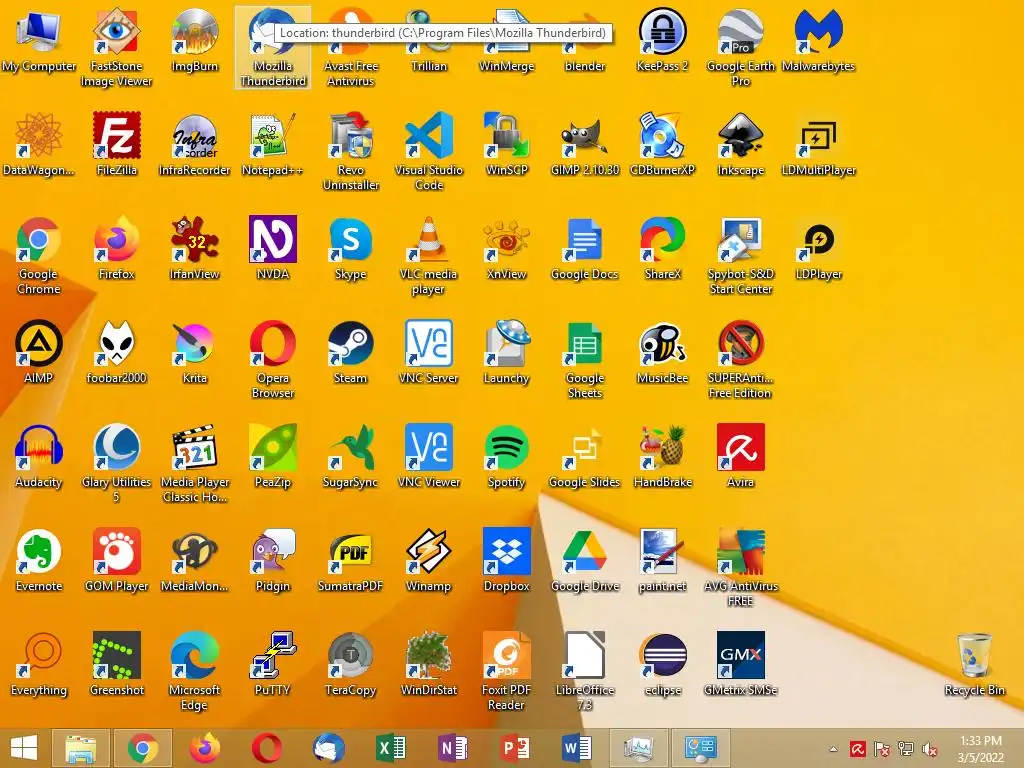1024x768 pixels.
Task: Open File Explorer from the taskbar
Action: point(80,748)
